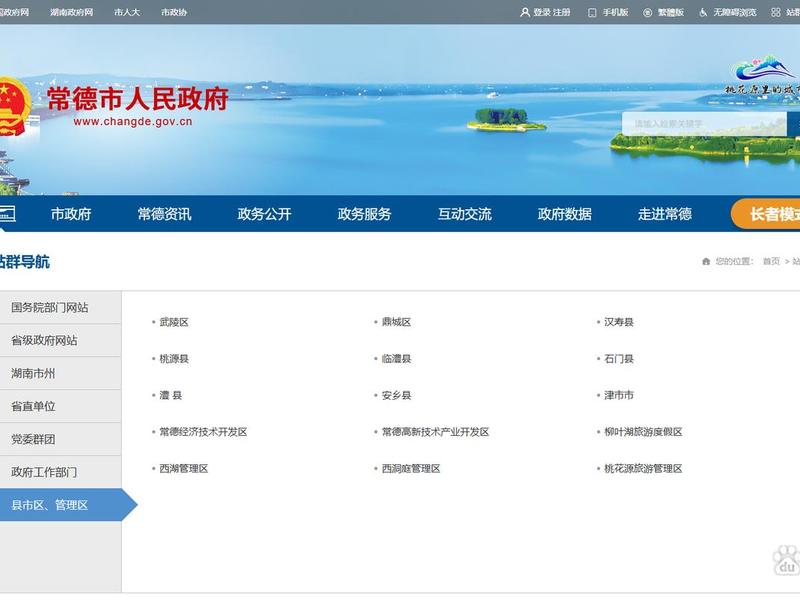
Task: Open the 津市市 link
Action: click(x=619, y=395)
